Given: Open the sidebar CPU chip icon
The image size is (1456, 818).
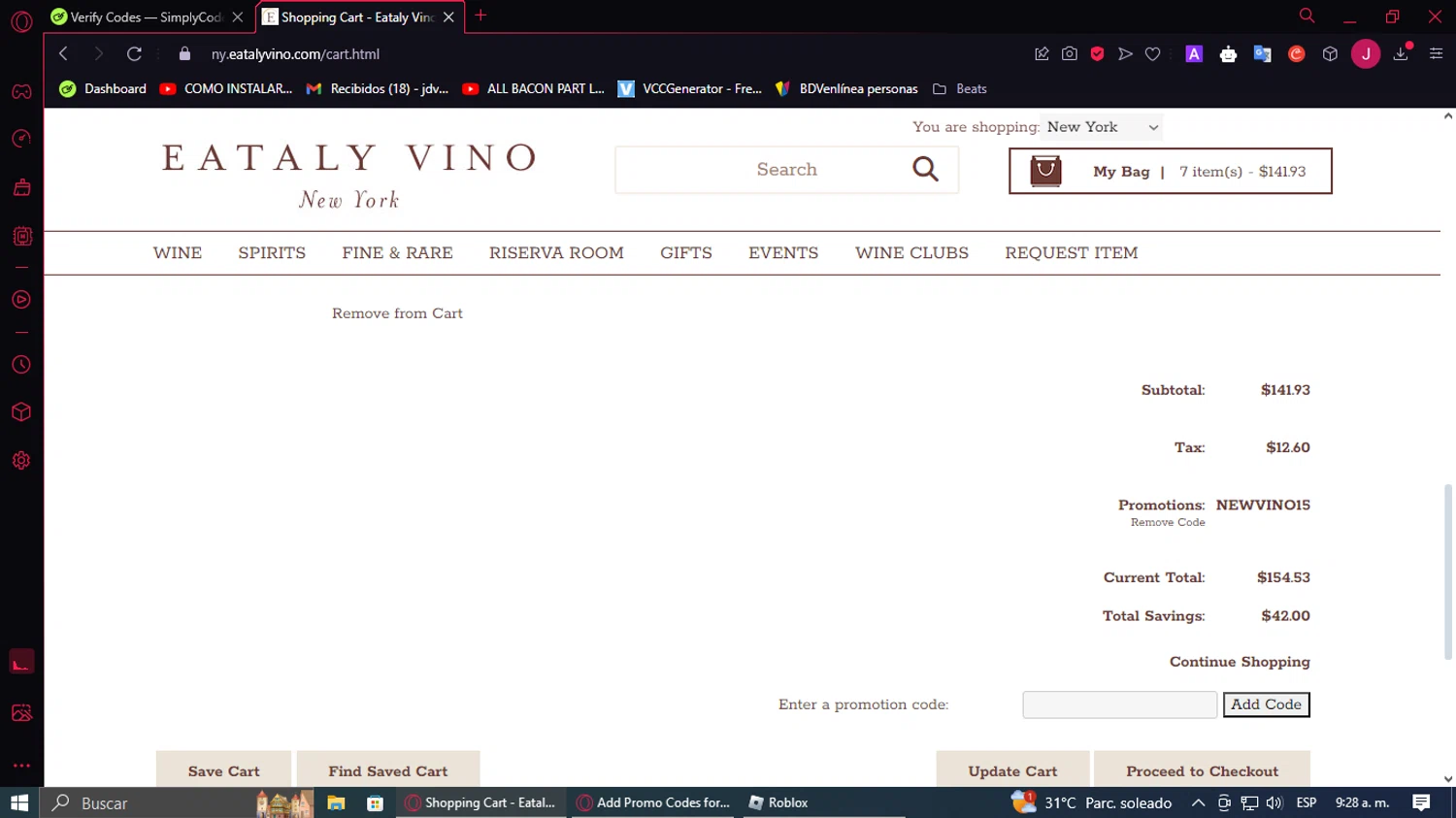Looking at the screenshot, I should tap(21, 236).
